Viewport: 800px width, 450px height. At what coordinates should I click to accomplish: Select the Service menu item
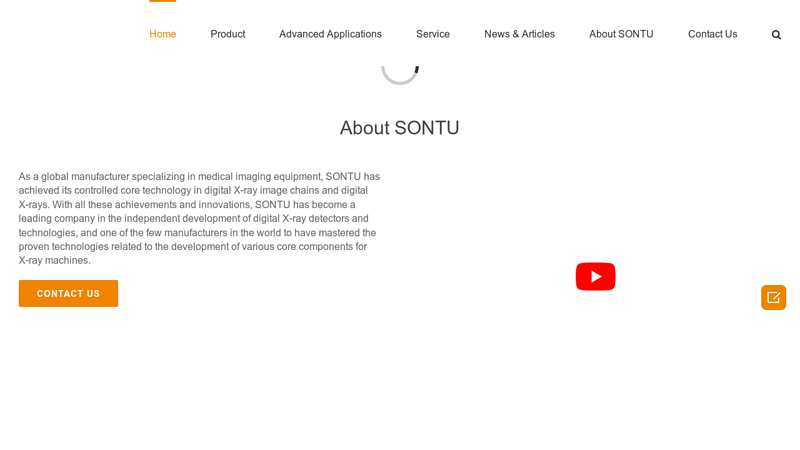433,34
